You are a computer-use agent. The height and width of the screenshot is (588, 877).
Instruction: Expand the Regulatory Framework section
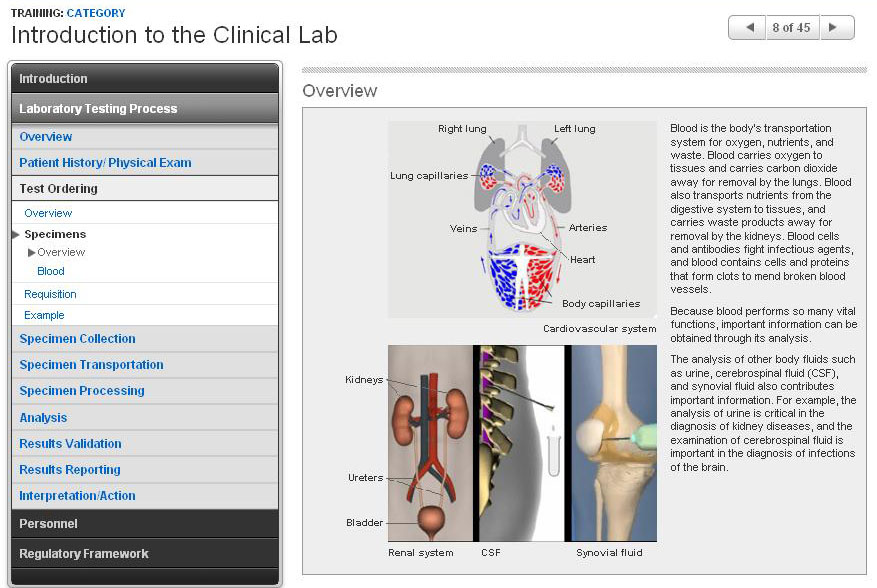[84, 554]
